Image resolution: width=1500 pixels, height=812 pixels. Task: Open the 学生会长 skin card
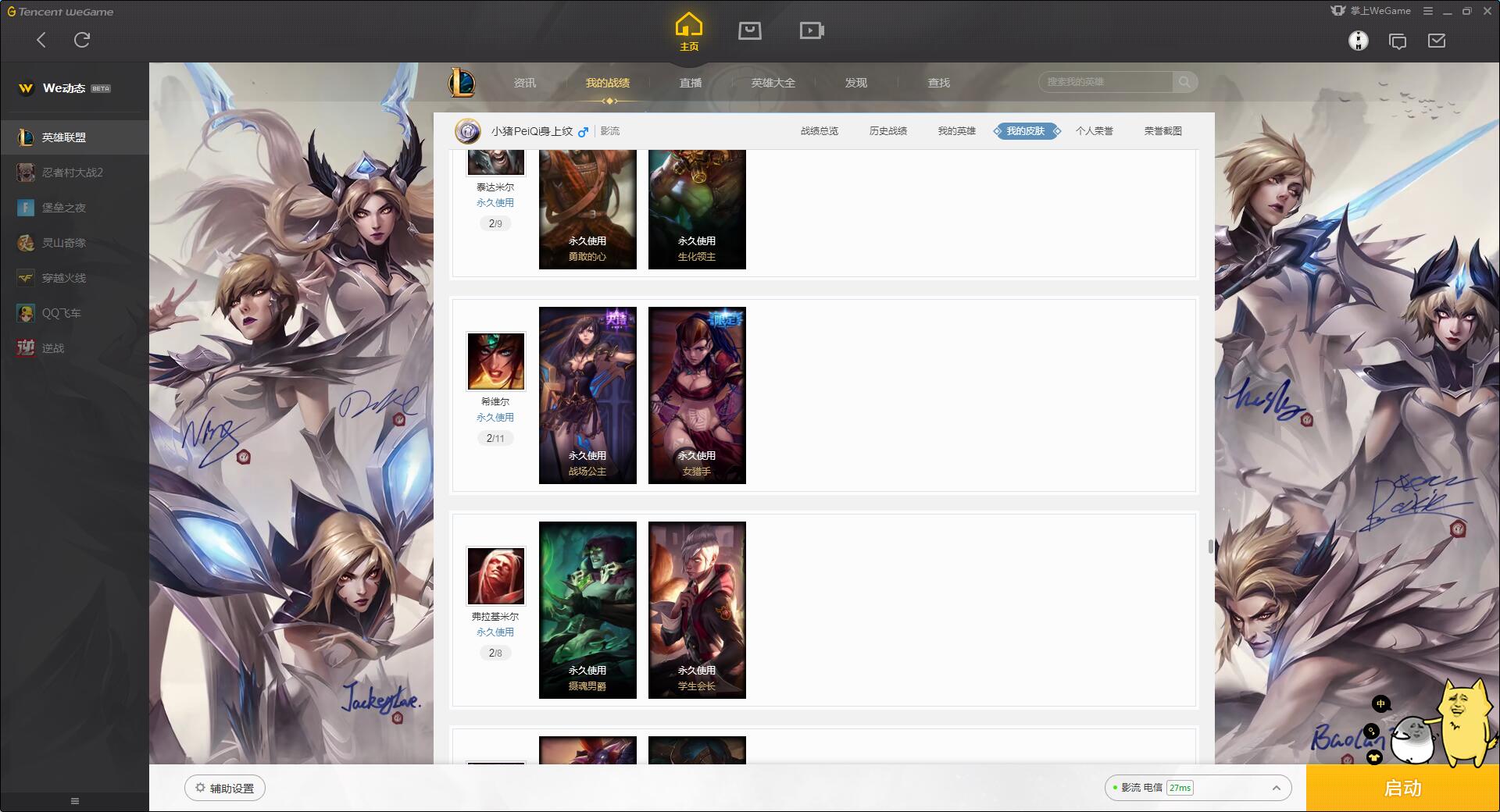[697, 610]
